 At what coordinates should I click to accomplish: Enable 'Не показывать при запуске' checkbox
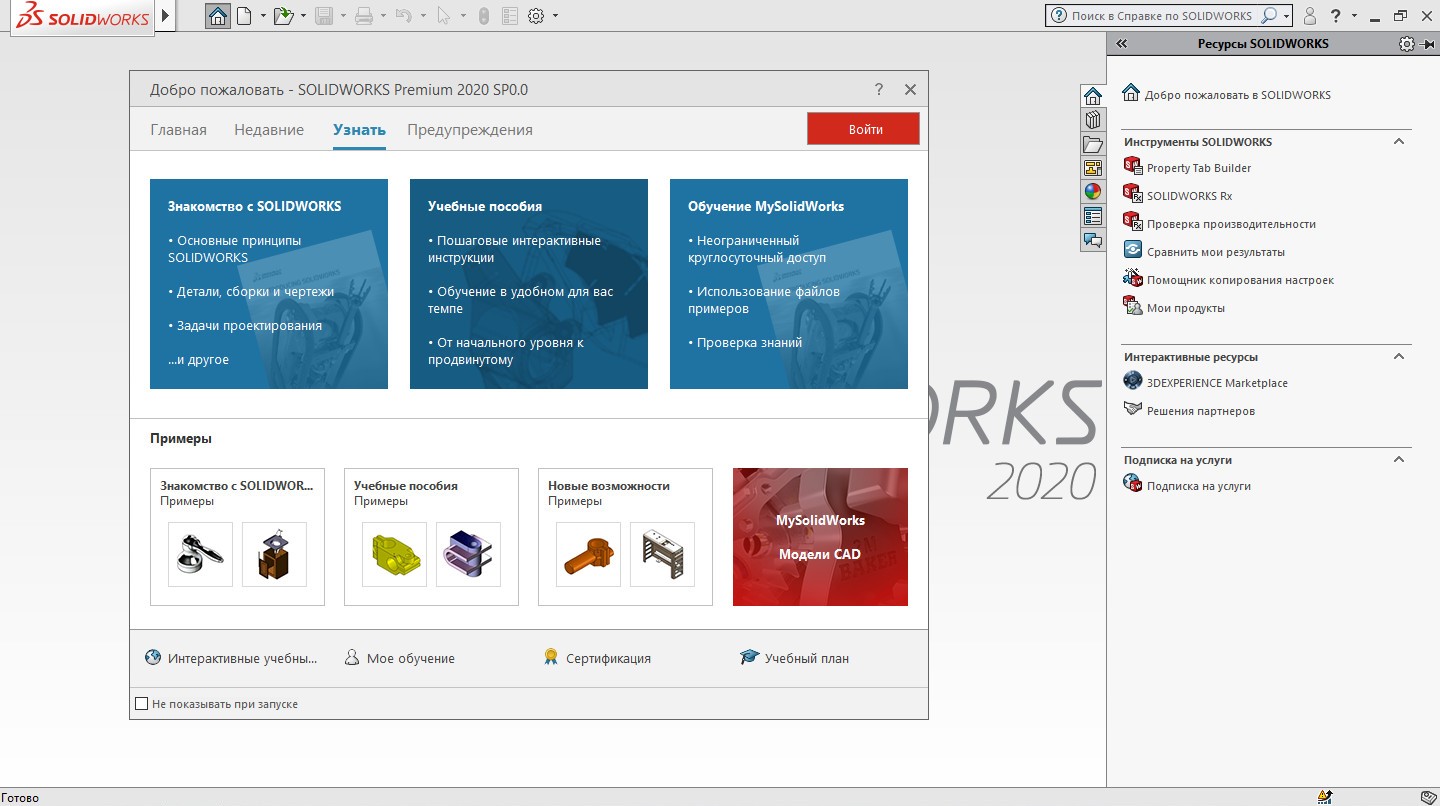point(142,704)
